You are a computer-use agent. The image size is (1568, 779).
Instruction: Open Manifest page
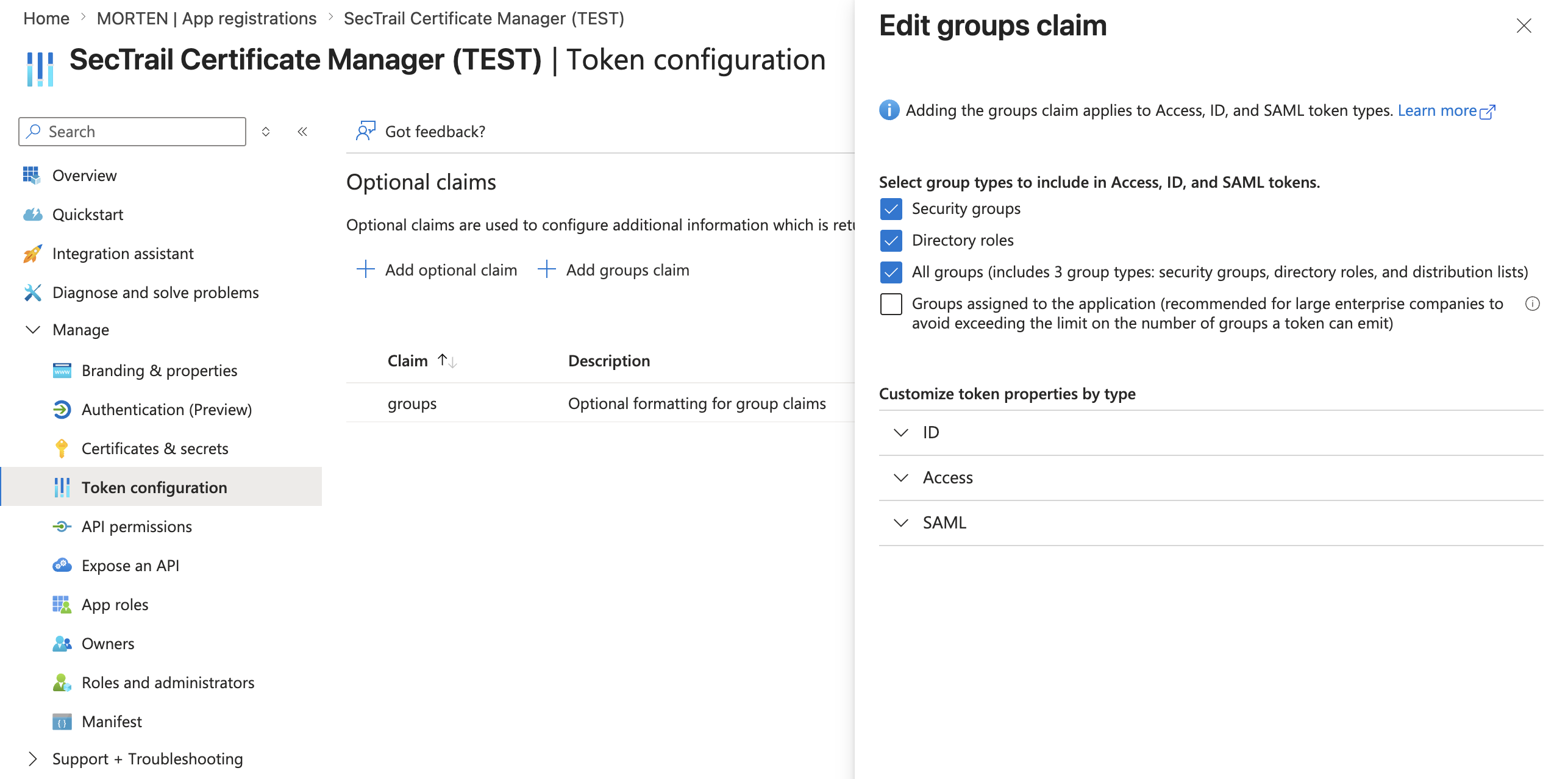[112, 722]
